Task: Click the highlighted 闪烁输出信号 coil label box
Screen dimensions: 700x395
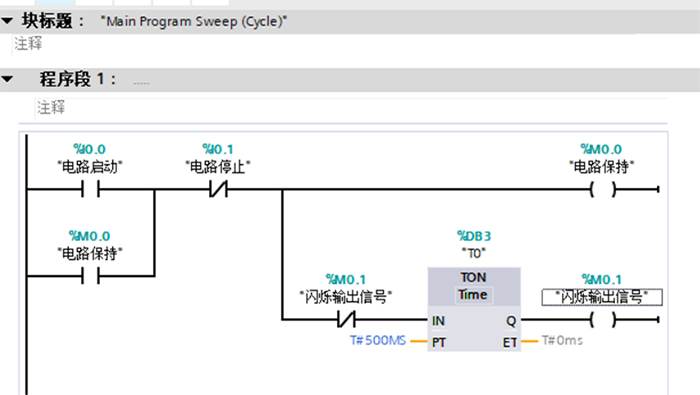Action: pyautogui.click(x=602, y=297)
